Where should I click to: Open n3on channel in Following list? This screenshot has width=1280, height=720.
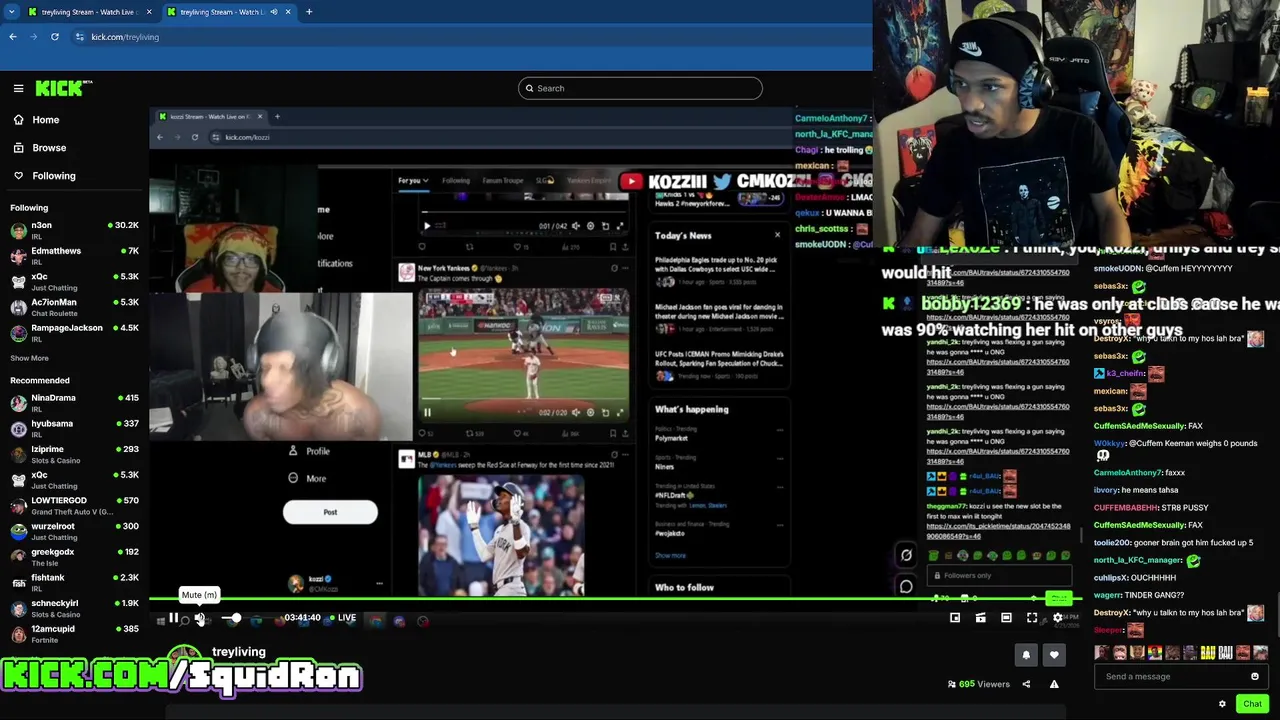pyautogui.click(x=74, y=231)
